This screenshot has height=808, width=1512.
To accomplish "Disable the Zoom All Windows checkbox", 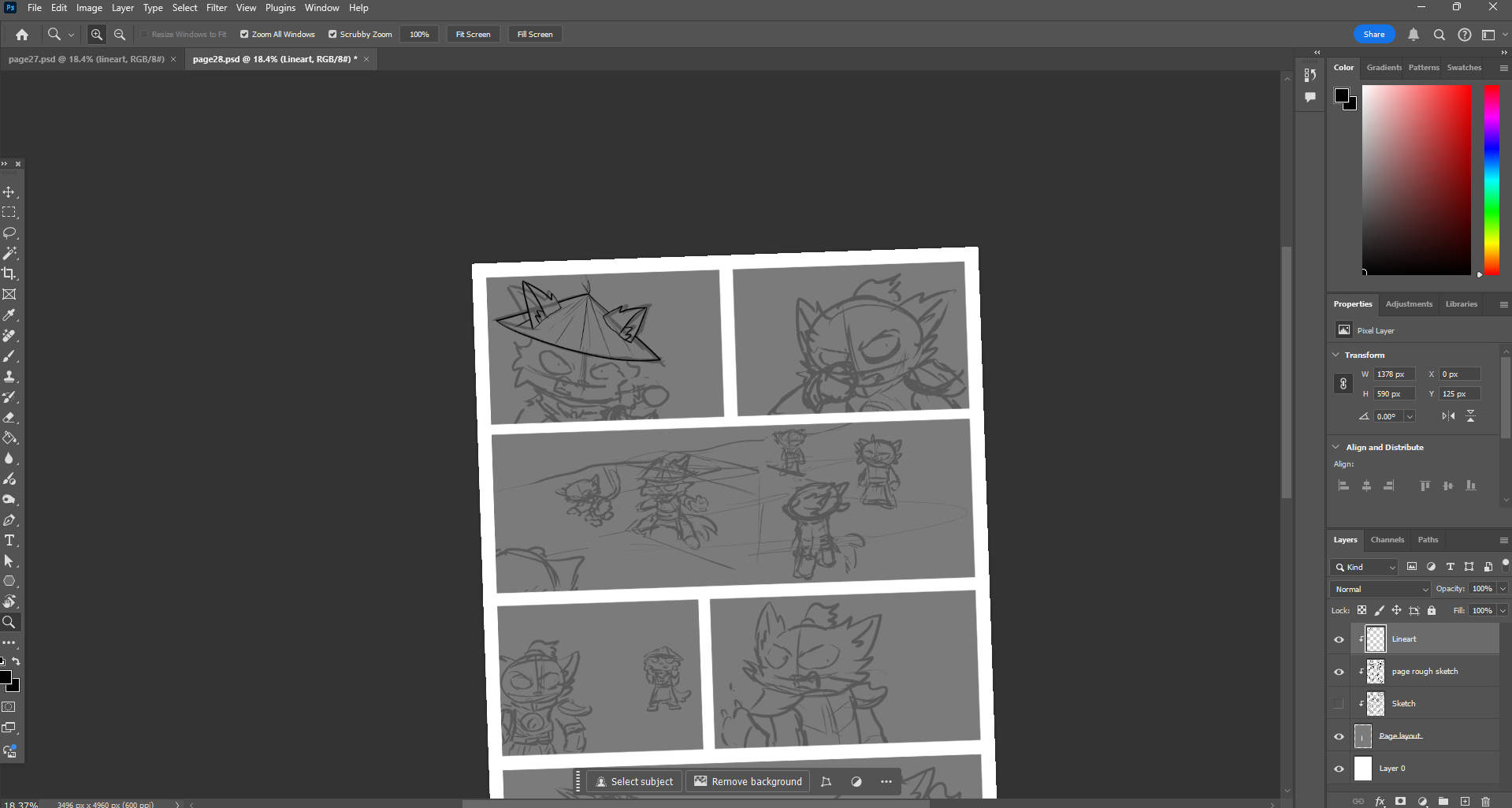I will 244,35.
